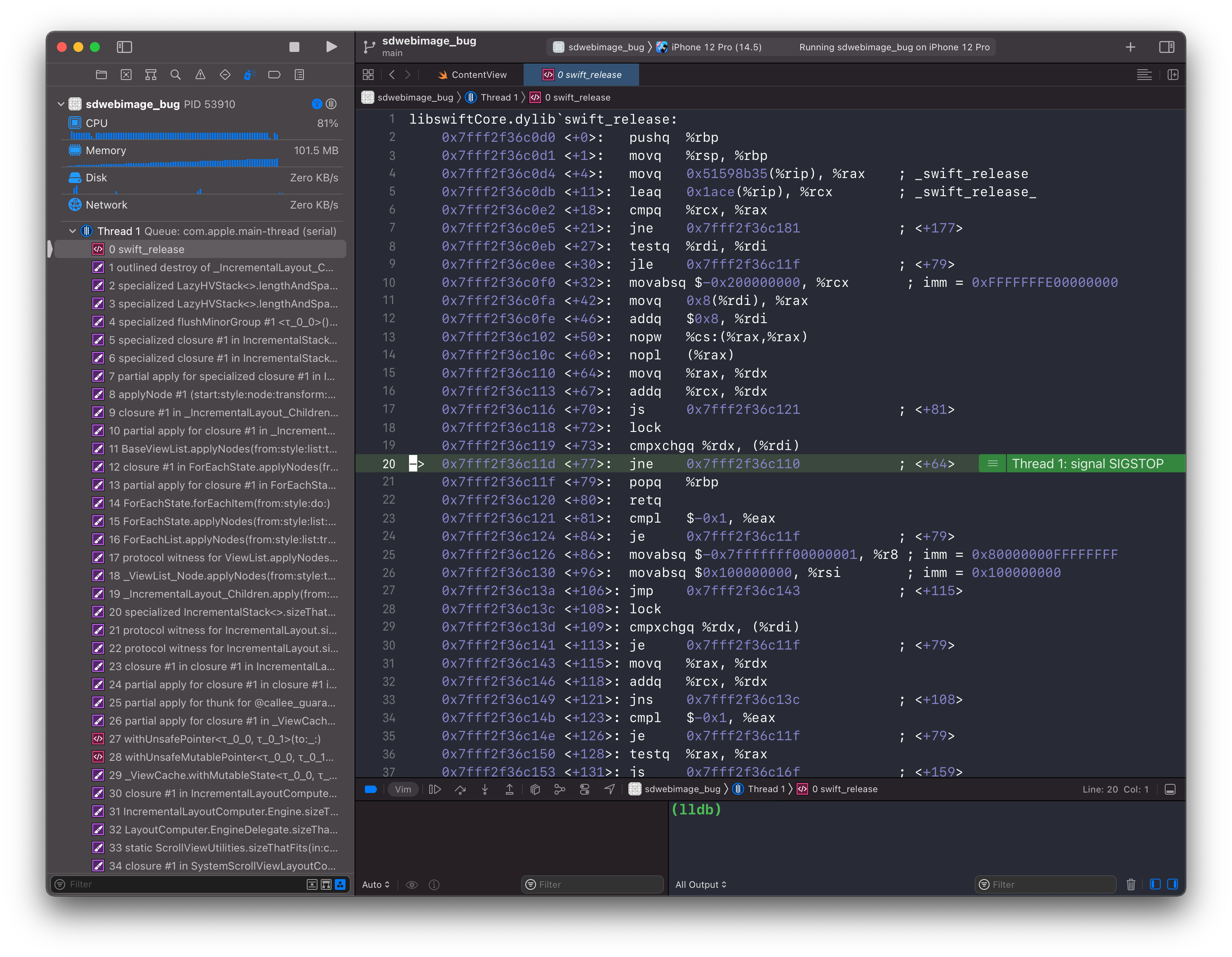Image resolution: width=1232 pixels, height=957 pixels.
Task: Open the All Output filter dropdown
Action: [x=701, y=884]
